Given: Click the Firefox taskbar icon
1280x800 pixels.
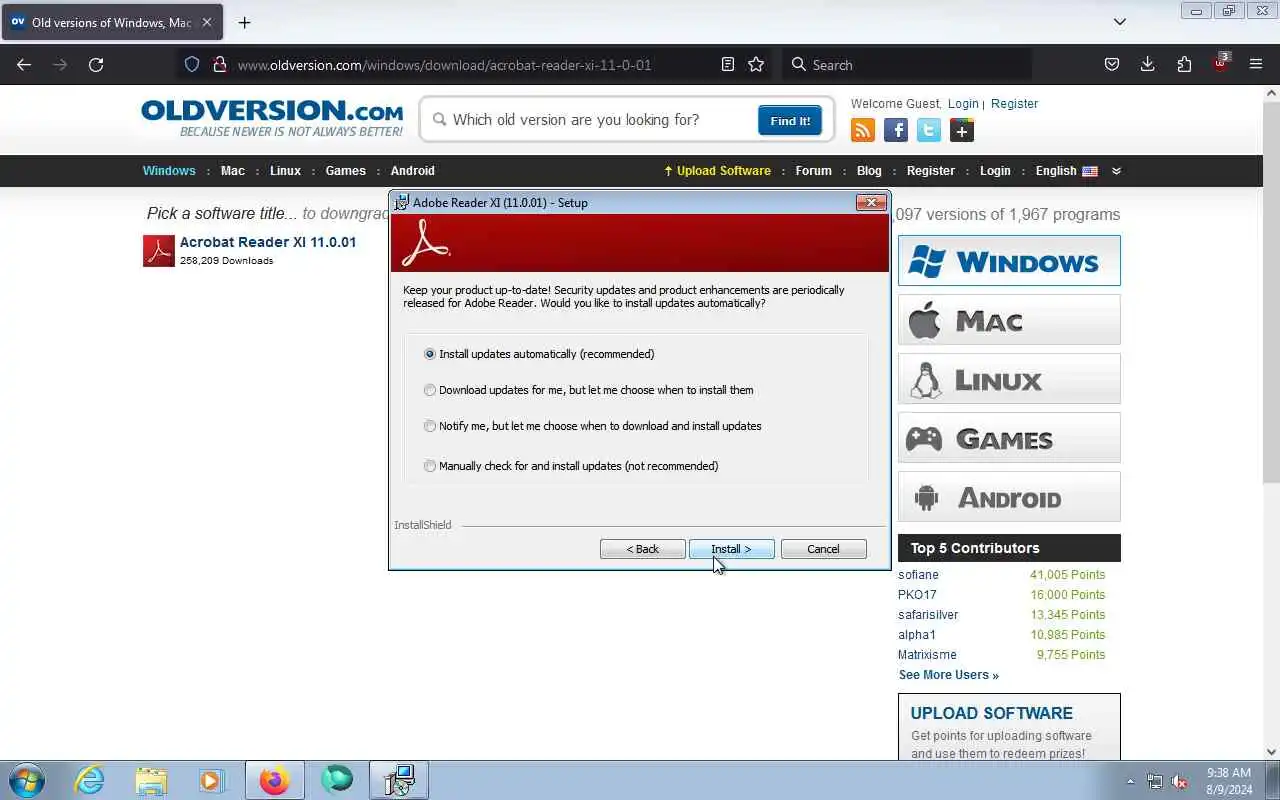Looking at the screenshot, I should click(274, 780).
